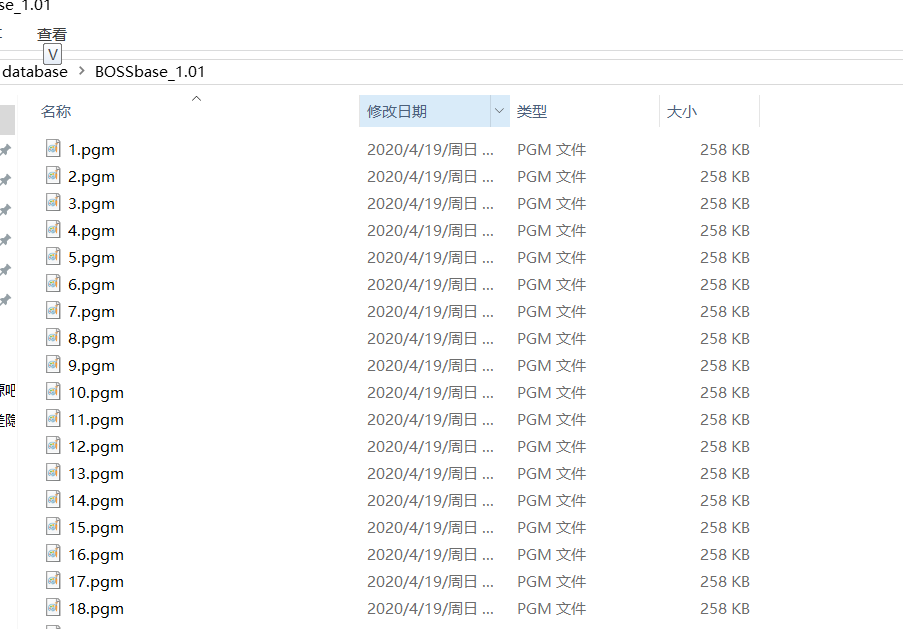The image size is (903, 629).
Task: Select the file name 4.pgm
Action: pyautogui.click(x=91, y=231)
